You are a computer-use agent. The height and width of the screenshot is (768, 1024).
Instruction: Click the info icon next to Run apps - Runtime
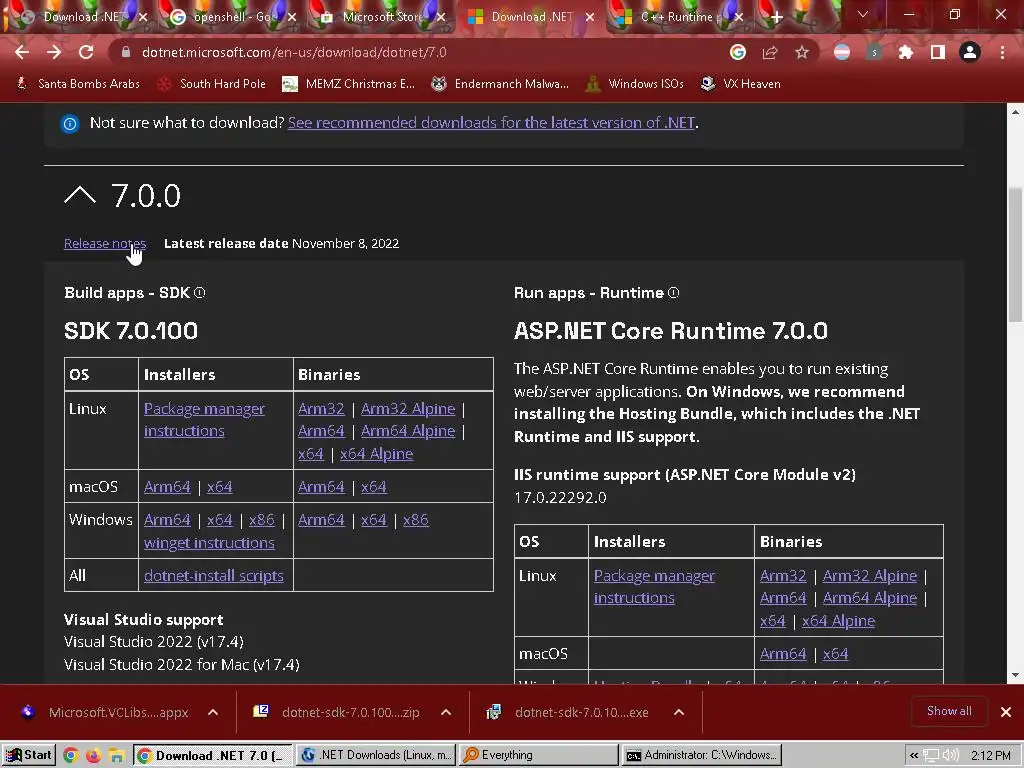point(673,293)
